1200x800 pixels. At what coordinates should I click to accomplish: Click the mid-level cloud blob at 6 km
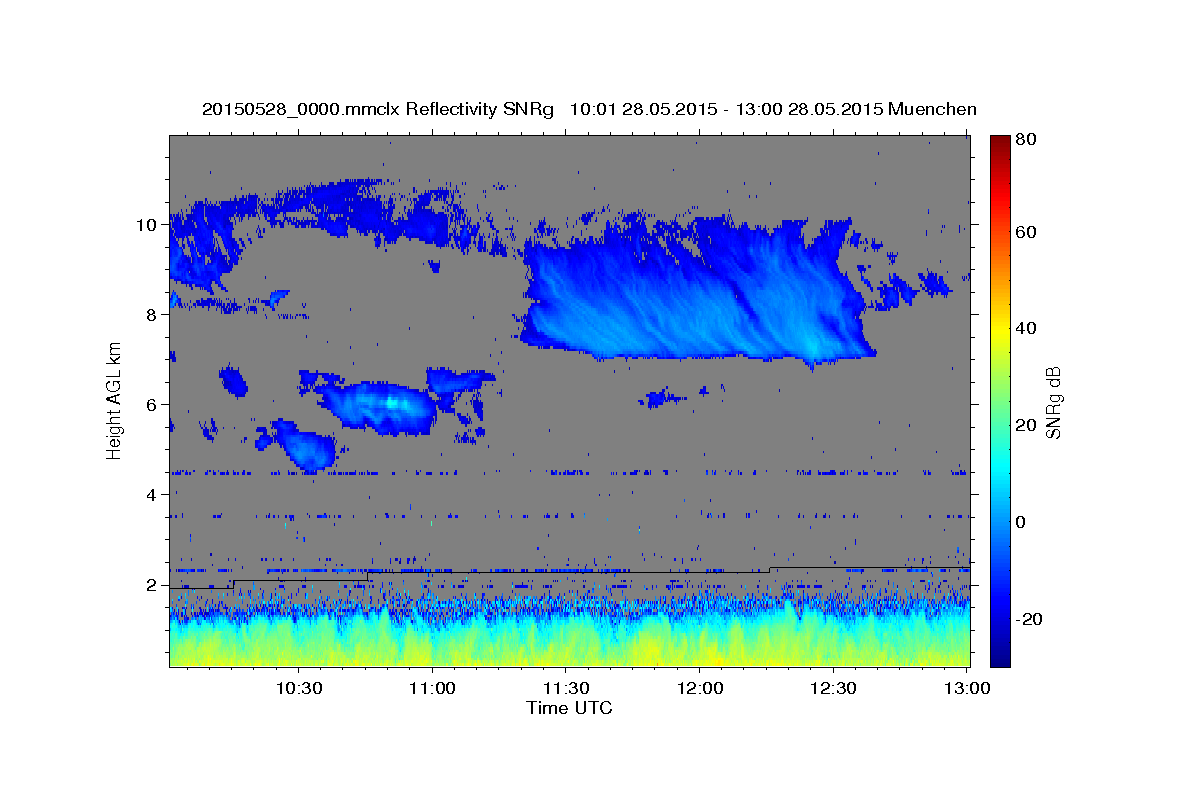coord(380,407)
